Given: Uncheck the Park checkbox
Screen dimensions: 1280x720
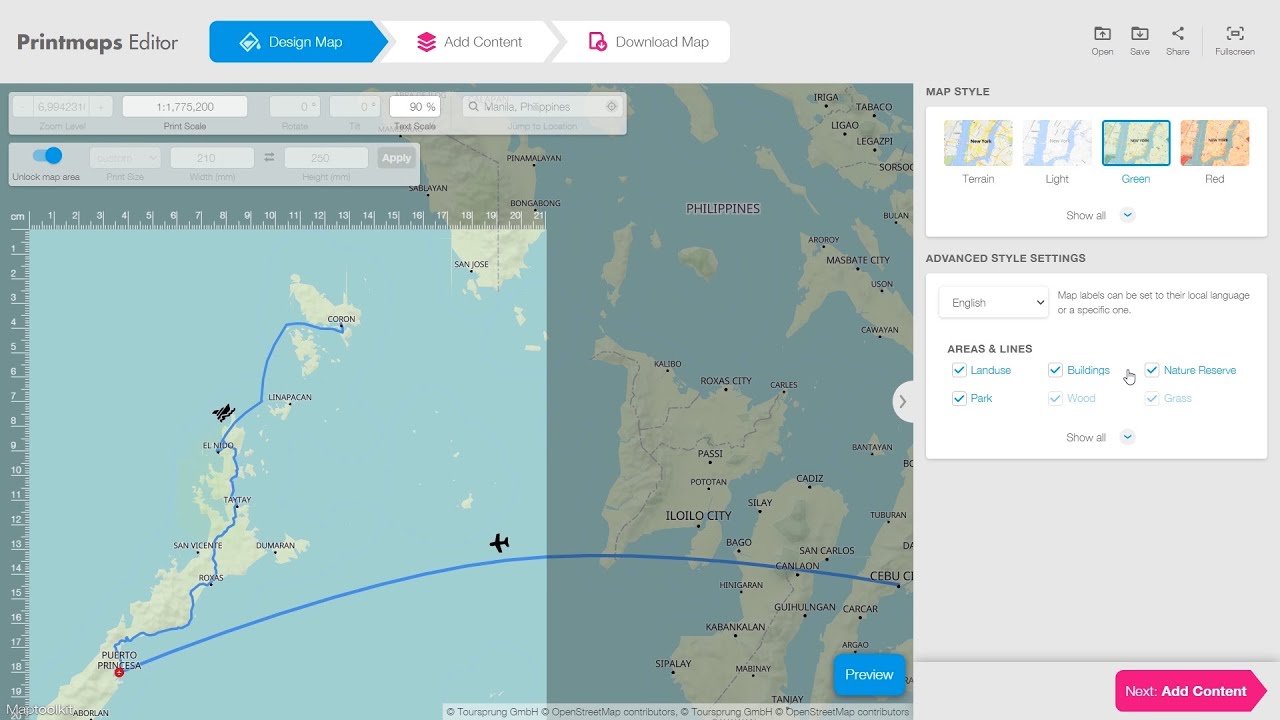Looking at the screenshot, I should coord(959,398).
